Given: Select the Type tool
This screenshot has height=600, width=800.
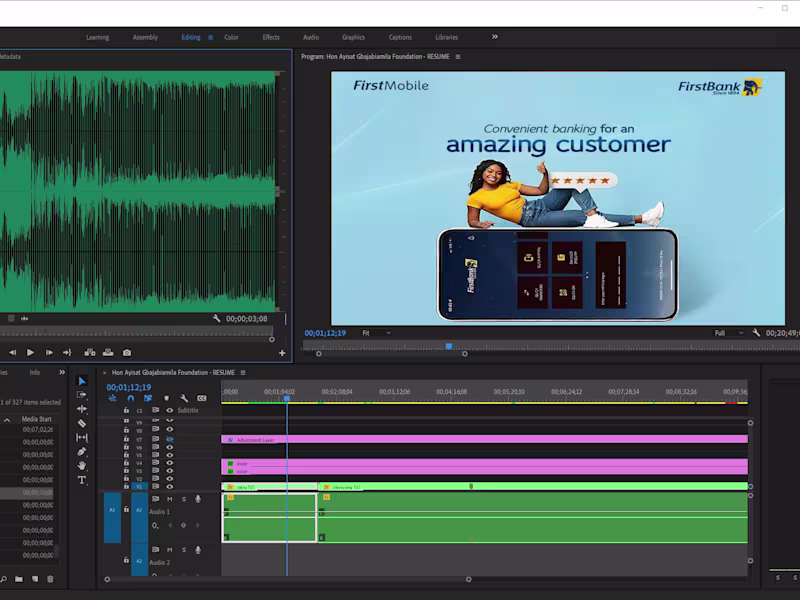Looking at the screenshot, I should pyautogui.click(x=82, y=480).
